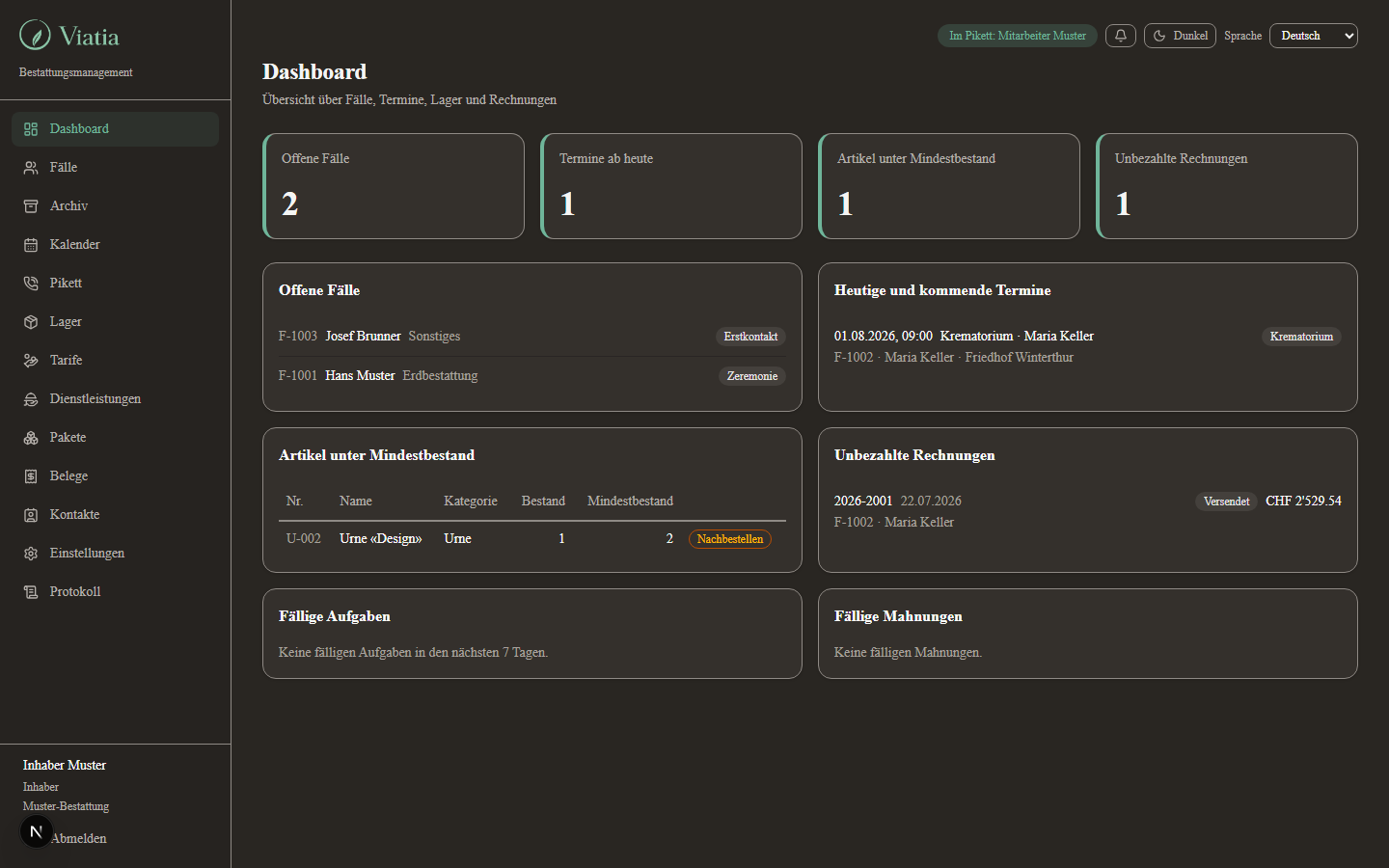The height and width of the screenshot is (868, 1389).
Task: Click the Pakete boxes icon
Action: click(31, 438)
